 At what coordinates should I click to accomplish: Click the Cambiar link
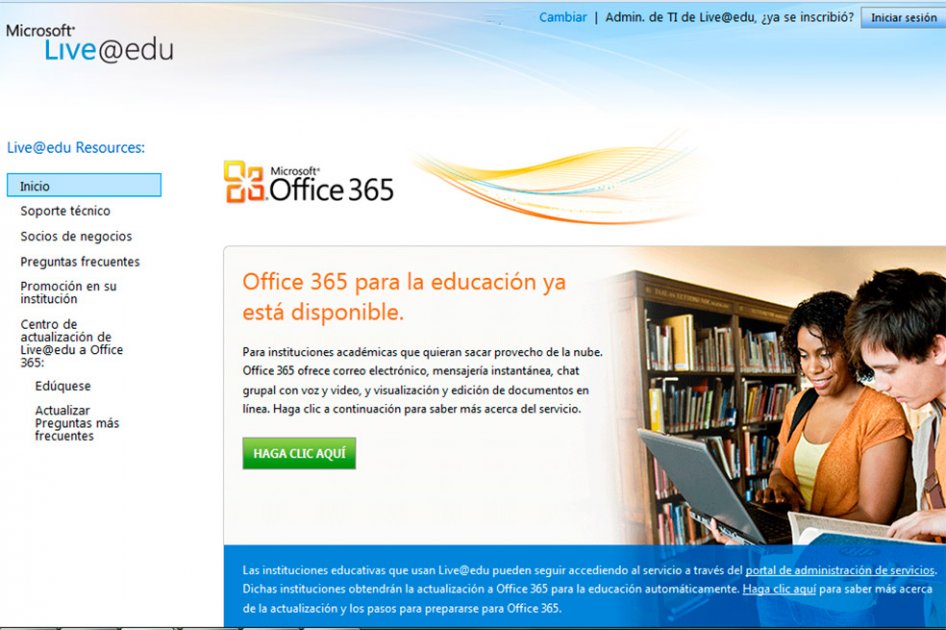[x=562, y=18]
